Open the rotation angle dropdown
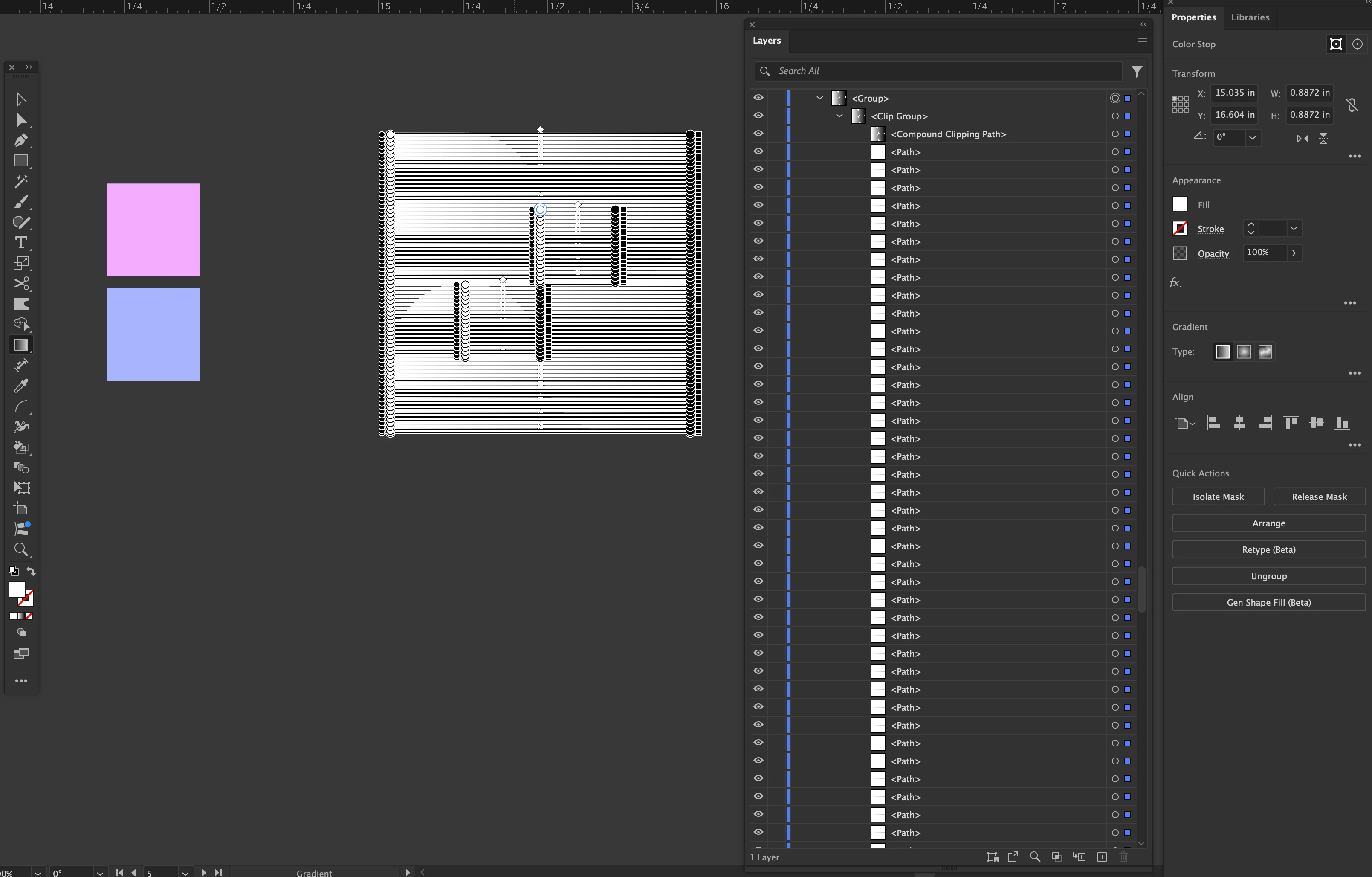This screenshot has height=877, width=1372. pyautogui.click(x=1252, y=137)
